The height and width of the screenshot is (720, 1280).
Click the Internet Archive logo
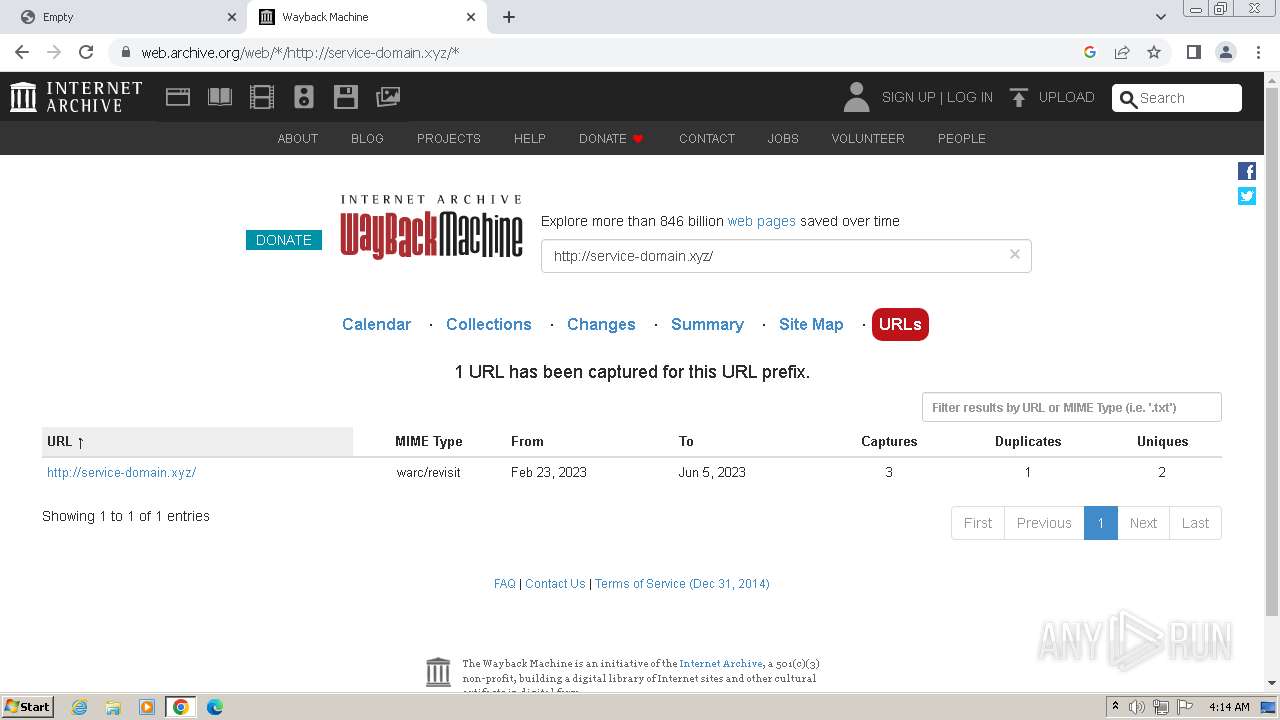(76, 97)
